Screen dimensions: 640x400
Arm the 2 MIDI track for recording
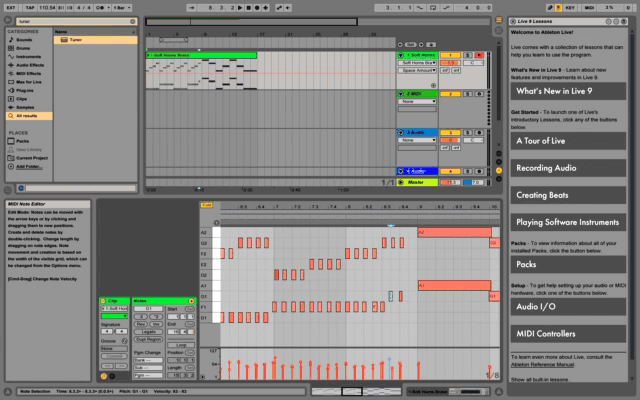click(479, 94)
